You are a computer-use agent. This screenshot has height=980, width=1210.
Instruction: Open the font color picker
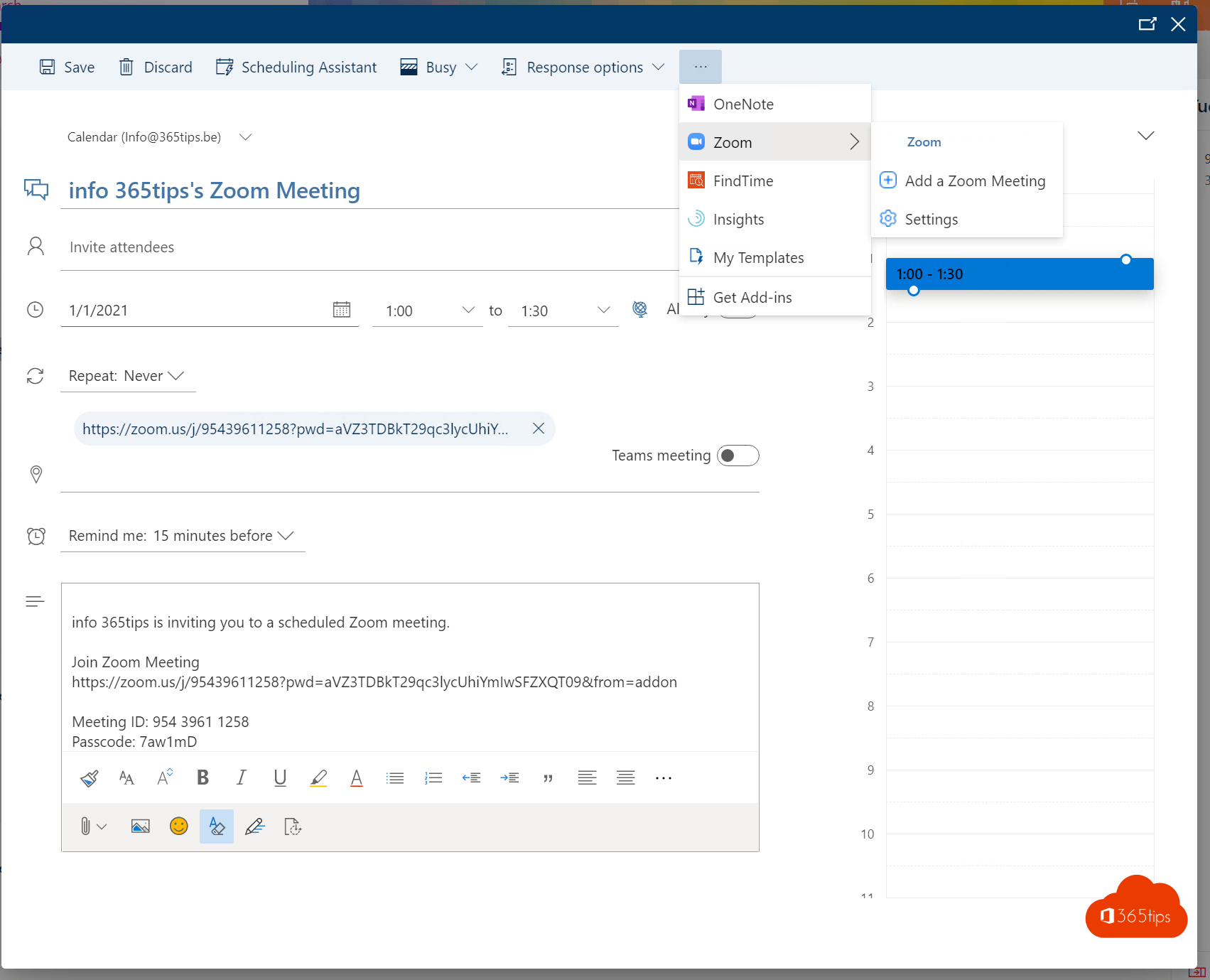[356, 777]
